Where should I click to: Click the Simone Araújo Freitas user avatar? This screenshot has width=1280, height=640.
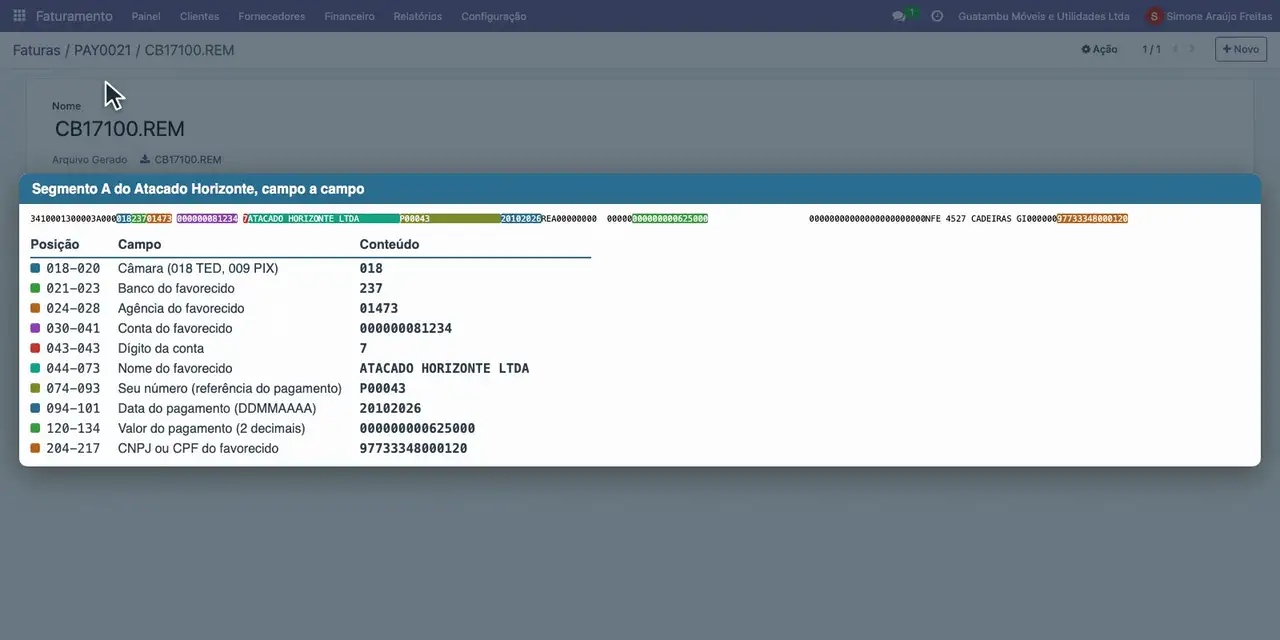pyautogui.click(x=1156, y=16)
